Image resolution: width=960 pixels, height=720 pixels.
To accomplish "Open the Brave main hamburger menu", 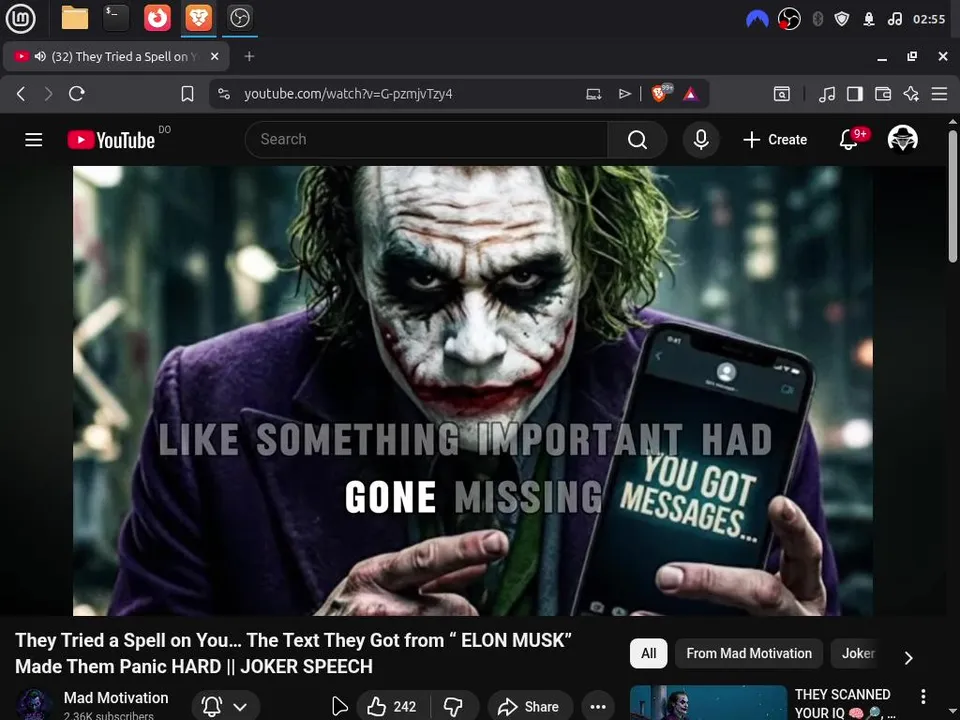I will (939, 94).
